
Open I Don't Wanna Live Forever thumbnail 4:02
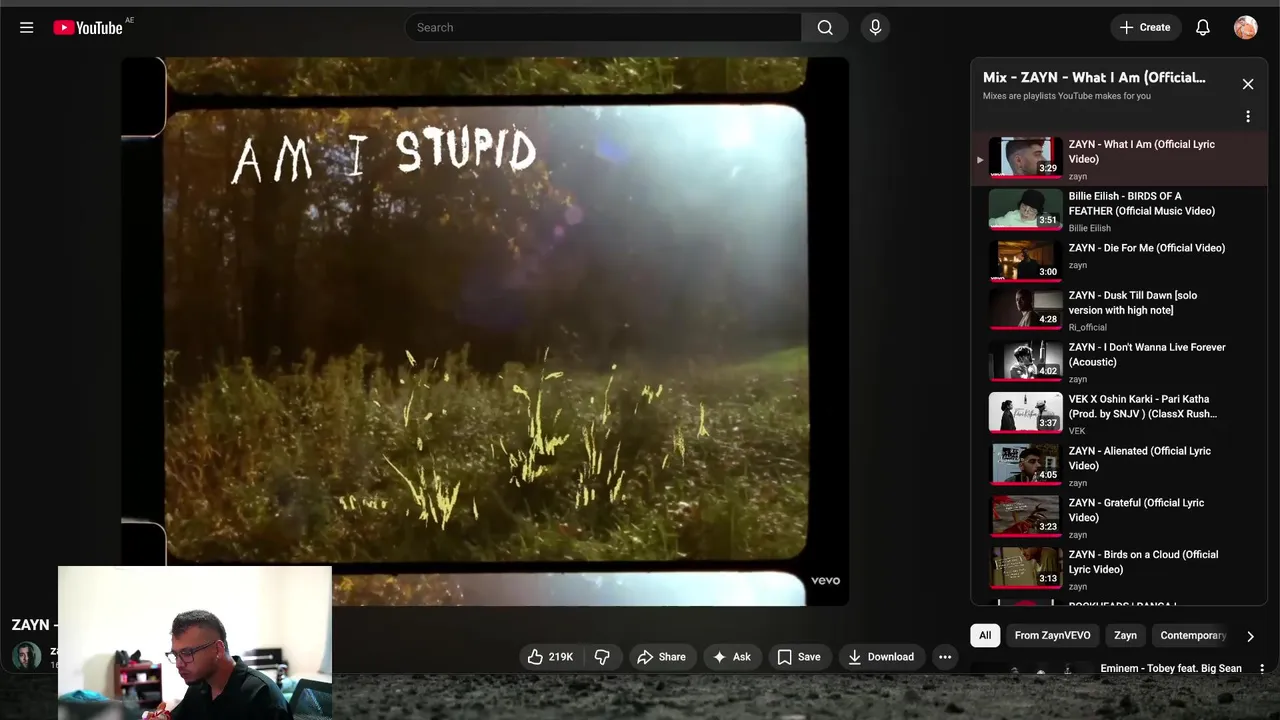click(x=1025, y=361)
